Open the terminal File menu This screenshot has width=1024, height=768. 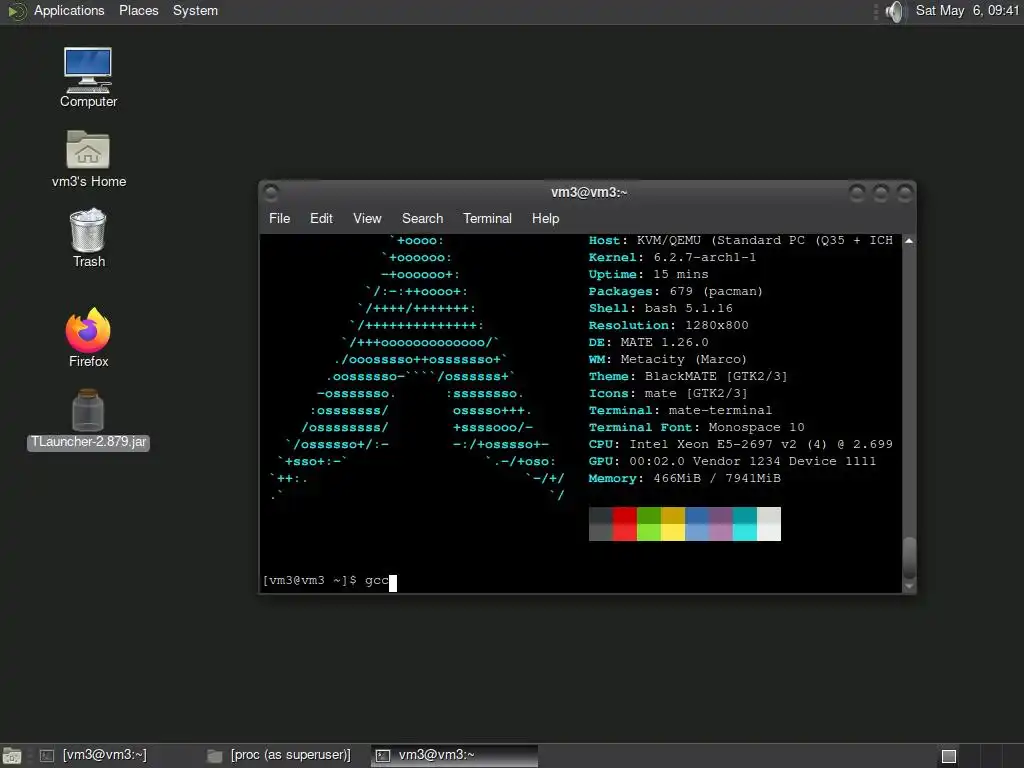click(x=280, y=218)
